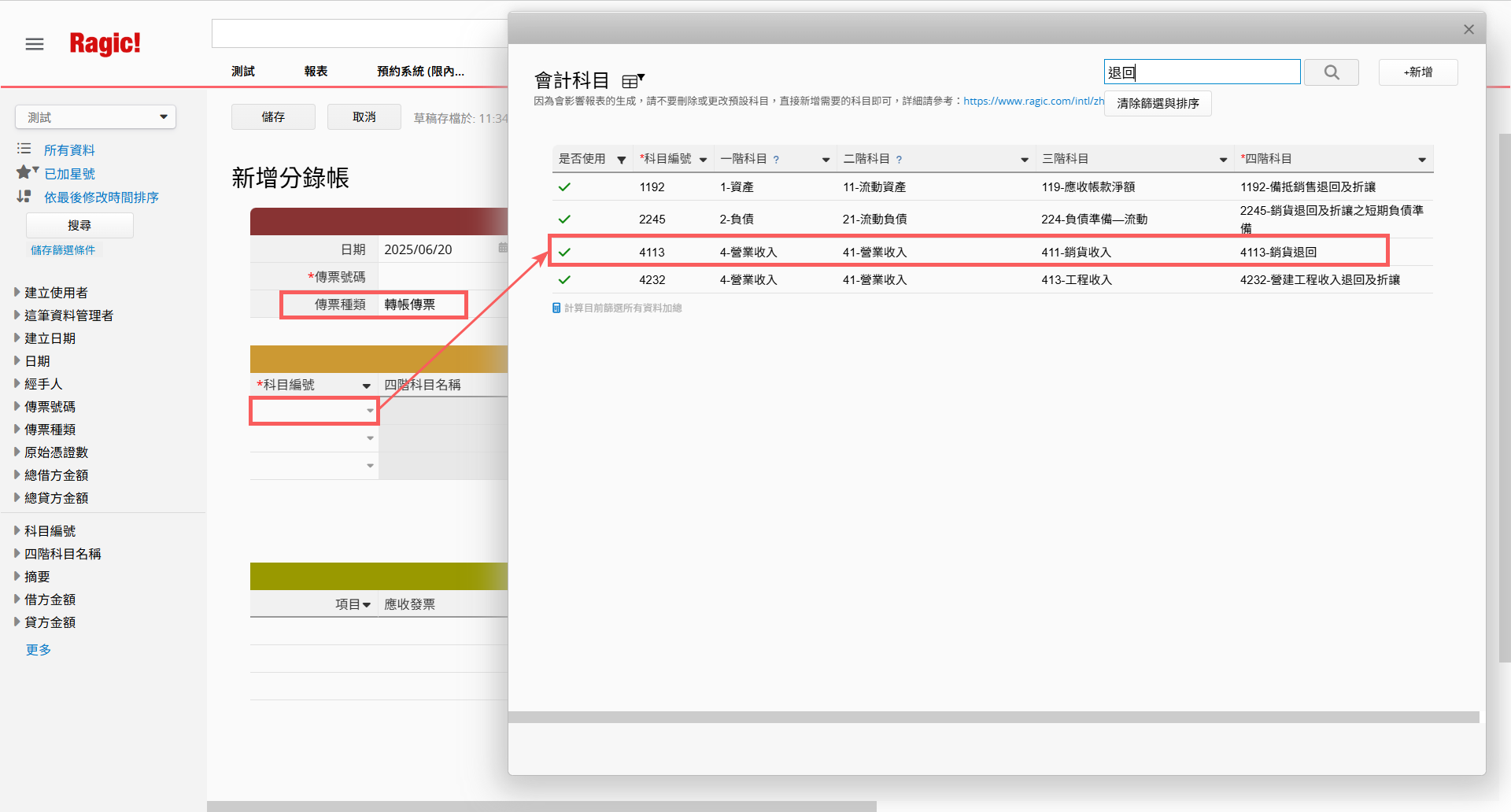
Task: Open the 四階科目 column dropdown arrow
Action: pos(1421,160)
